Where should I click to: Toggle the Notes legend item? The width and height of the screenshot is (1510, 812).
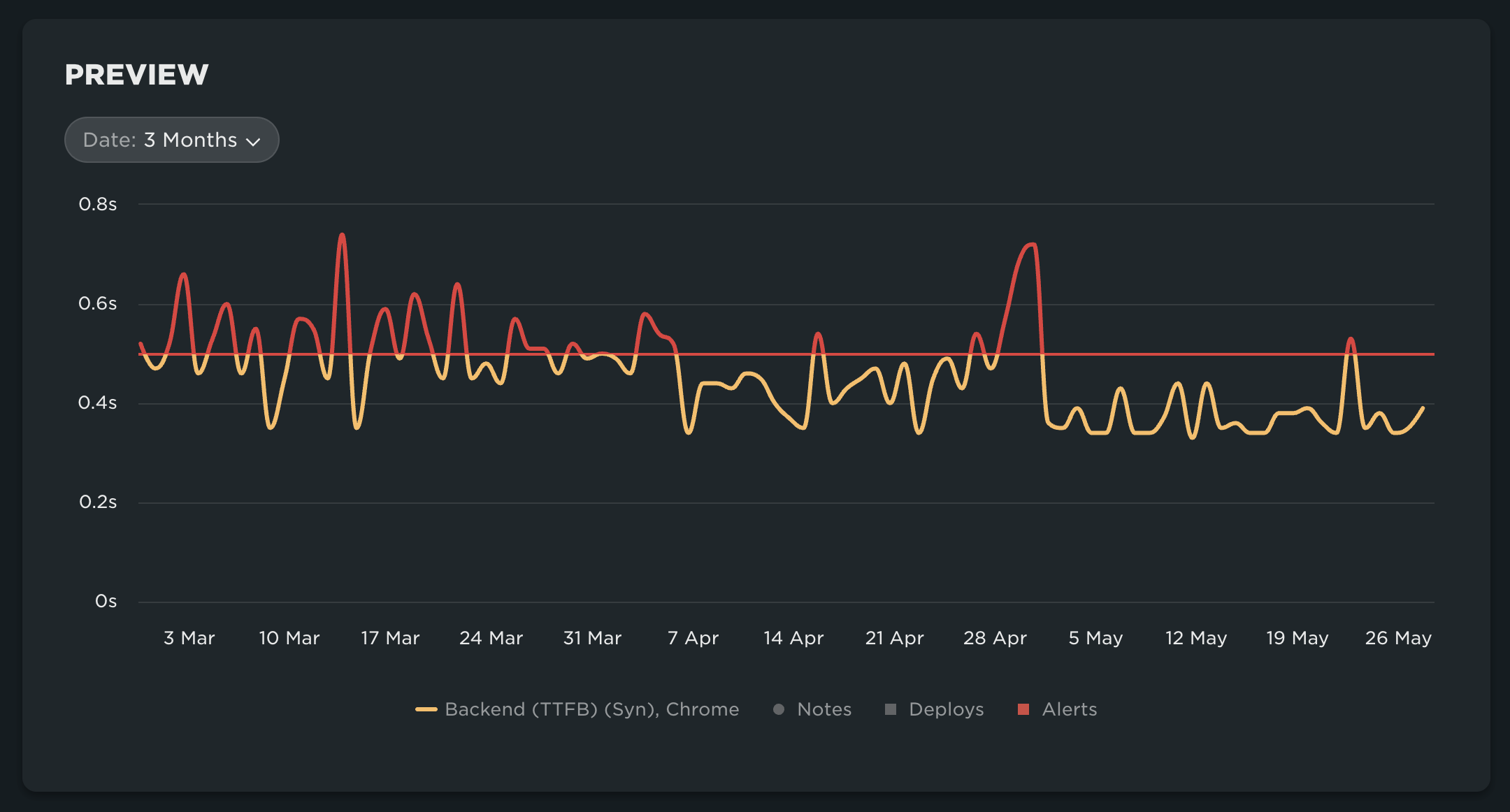point(824,709)
